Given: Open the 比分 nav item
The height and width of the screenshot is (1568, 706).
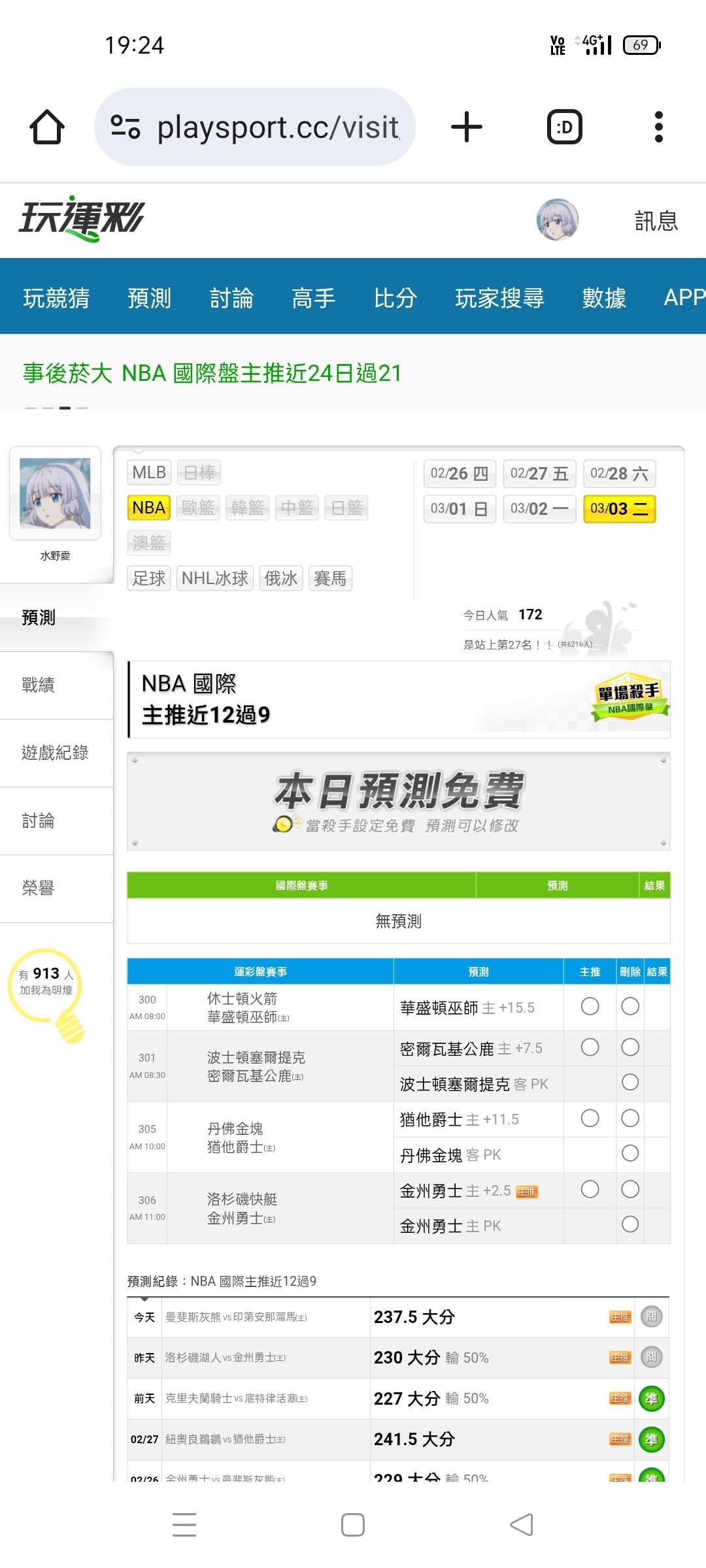Looking at the screenshot, I should point(395,297).
